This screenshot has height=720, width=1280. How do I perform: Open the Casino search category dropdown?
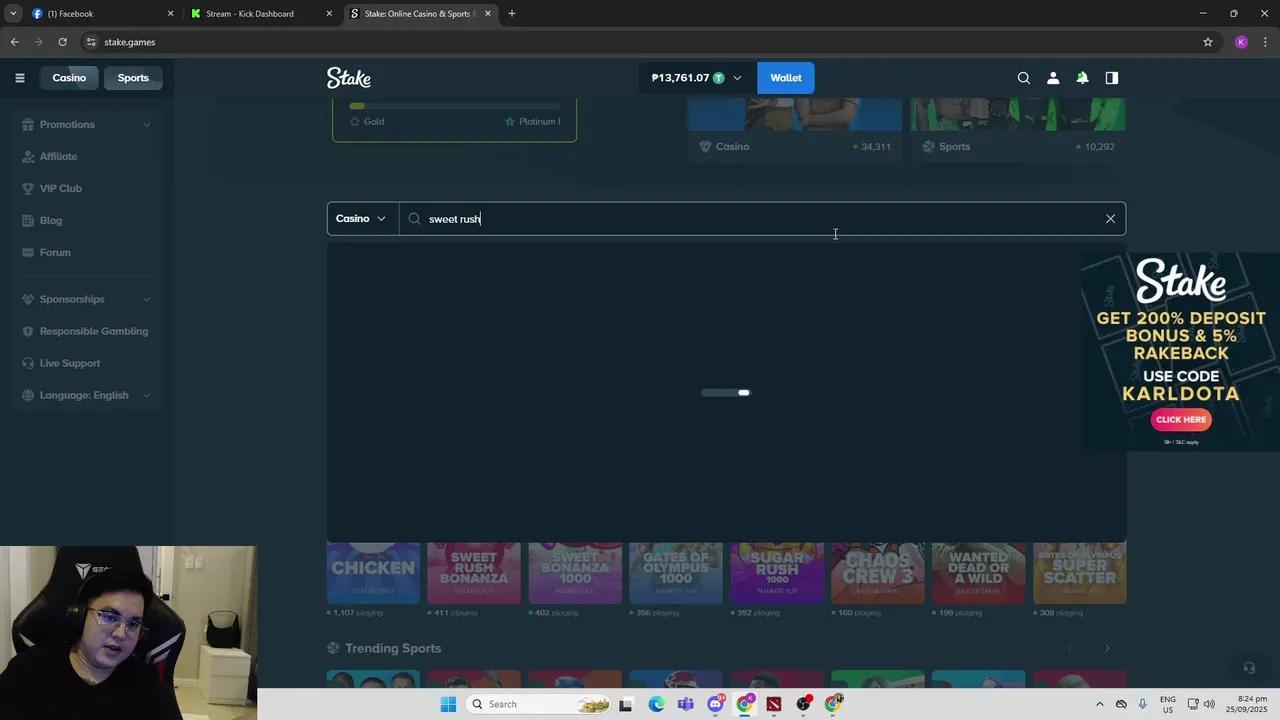(362, 219)
